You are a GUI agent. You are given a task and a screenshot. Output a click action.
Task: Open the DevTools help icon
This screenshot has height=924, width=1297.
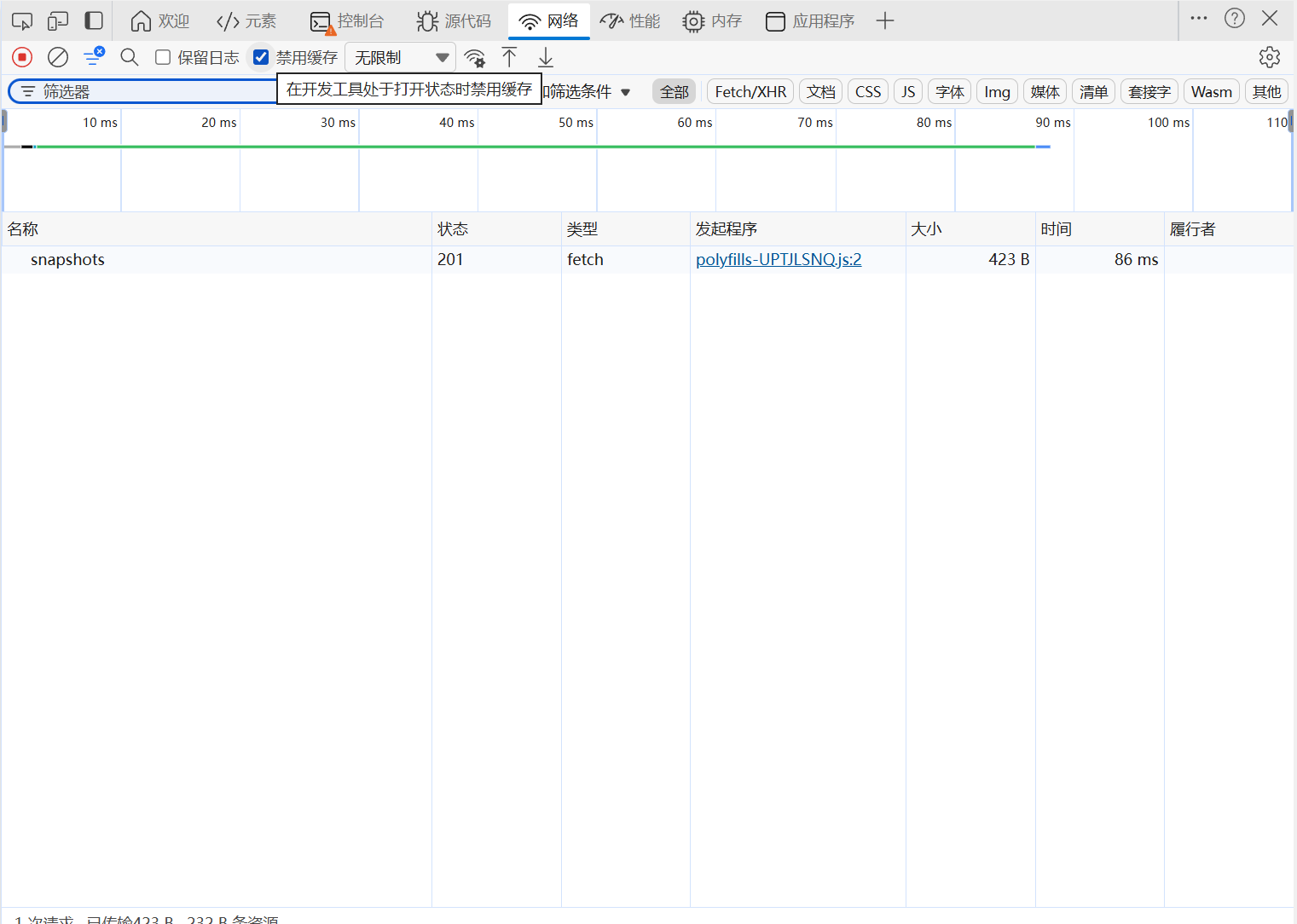(x=1235, y=18)
